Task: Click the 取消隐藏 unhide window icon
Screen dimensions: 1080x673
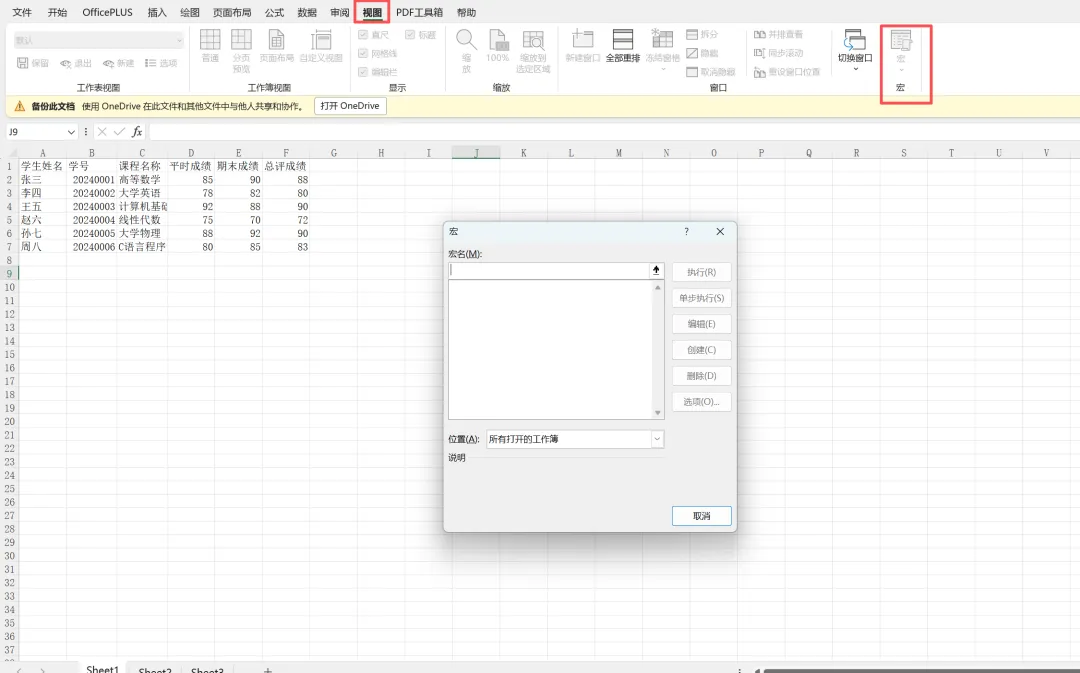Action: (x=692, y=72)
